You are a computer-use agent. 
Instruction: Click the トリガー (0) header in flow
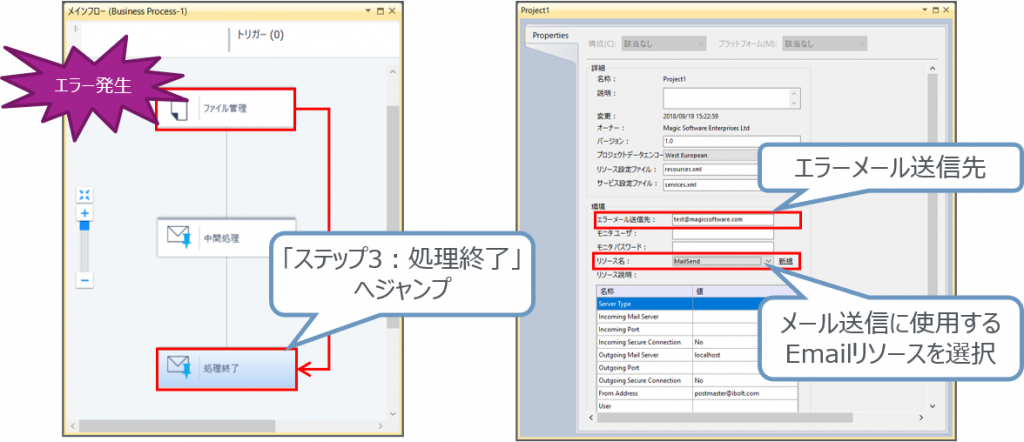tap(259, 34)
